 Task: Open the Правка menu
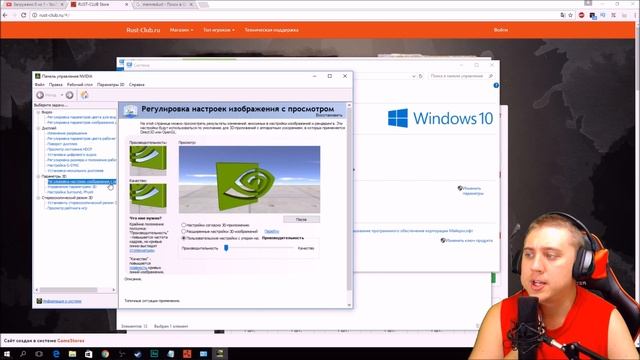point(56,84)
